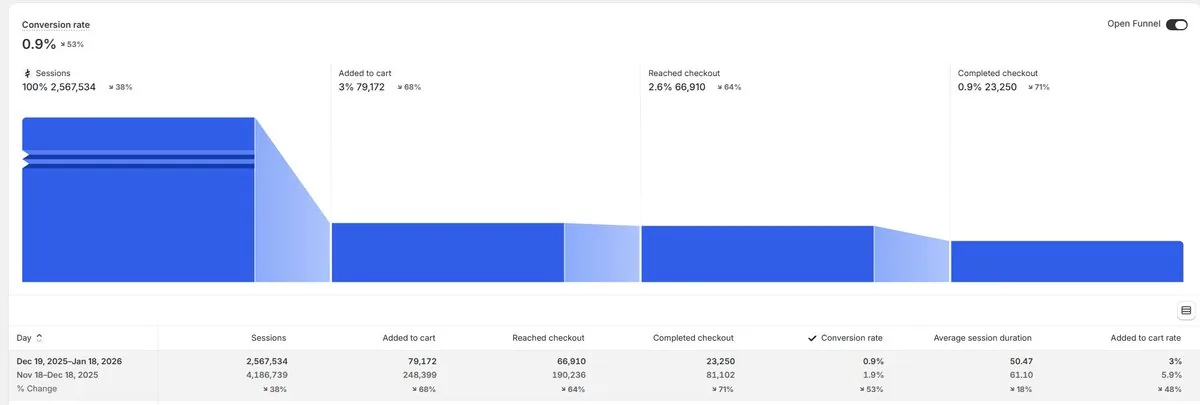Click the '3% 79,172' funnel value
This screenshot has width=1200, height=405.
click(362, 87)
